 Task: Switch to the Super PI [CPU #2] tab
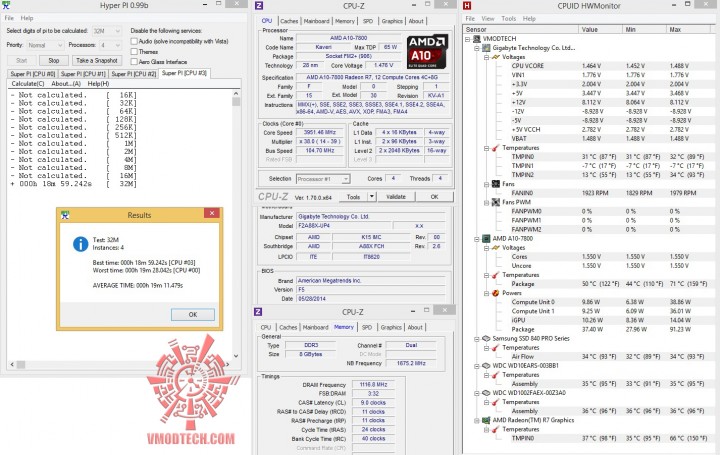click(x=134, y=74)
